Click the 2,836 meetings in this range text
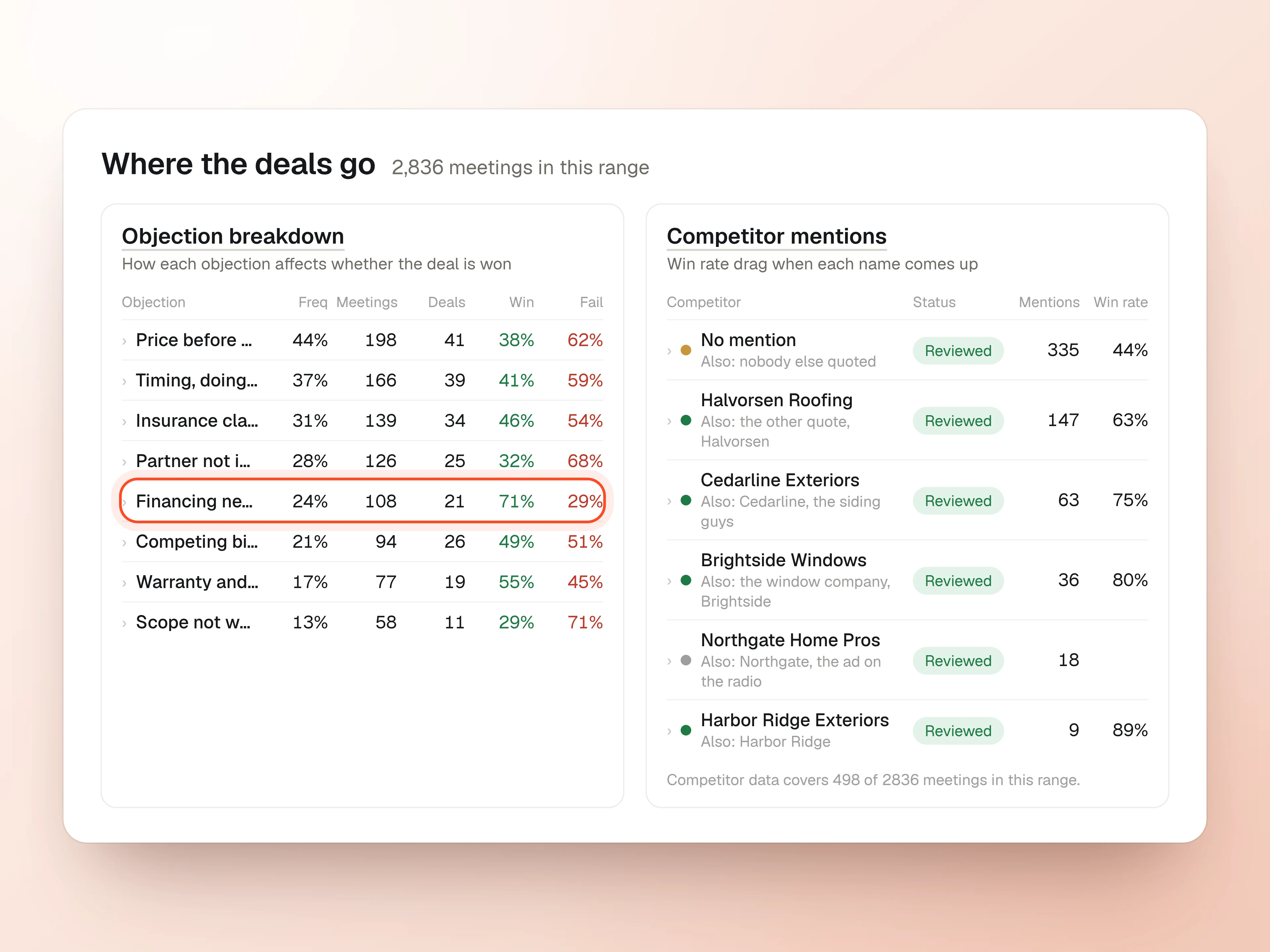This screenshot has height=952, width=1270. 520,168
